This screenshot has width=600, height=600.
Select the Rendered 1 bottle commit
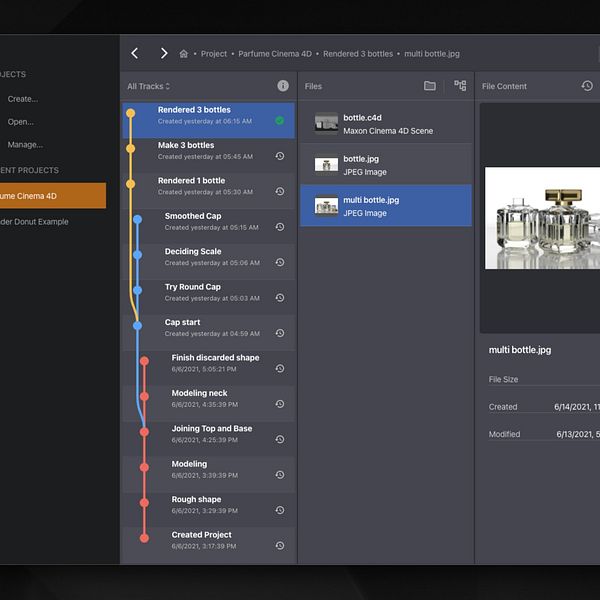[209, 191]
